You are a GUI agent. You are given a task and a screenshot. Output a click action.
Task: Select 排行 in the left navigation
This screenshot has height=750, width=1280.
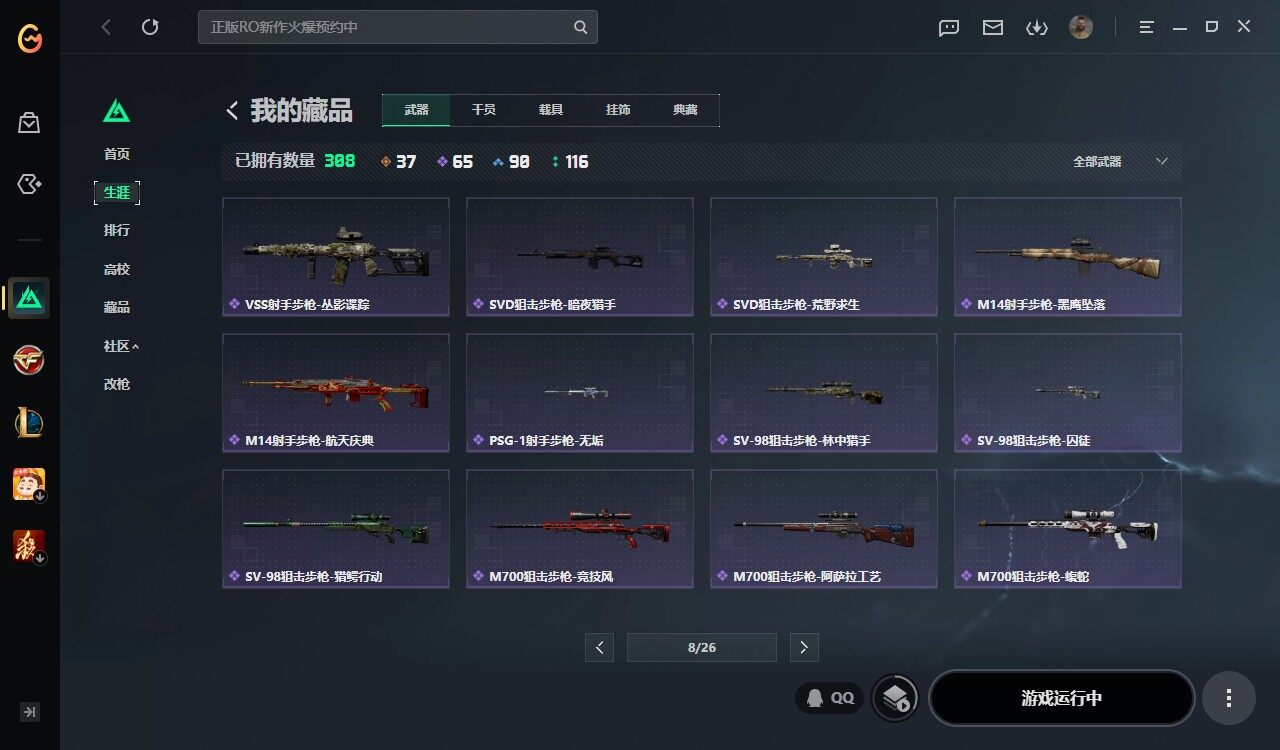(117, 230)
